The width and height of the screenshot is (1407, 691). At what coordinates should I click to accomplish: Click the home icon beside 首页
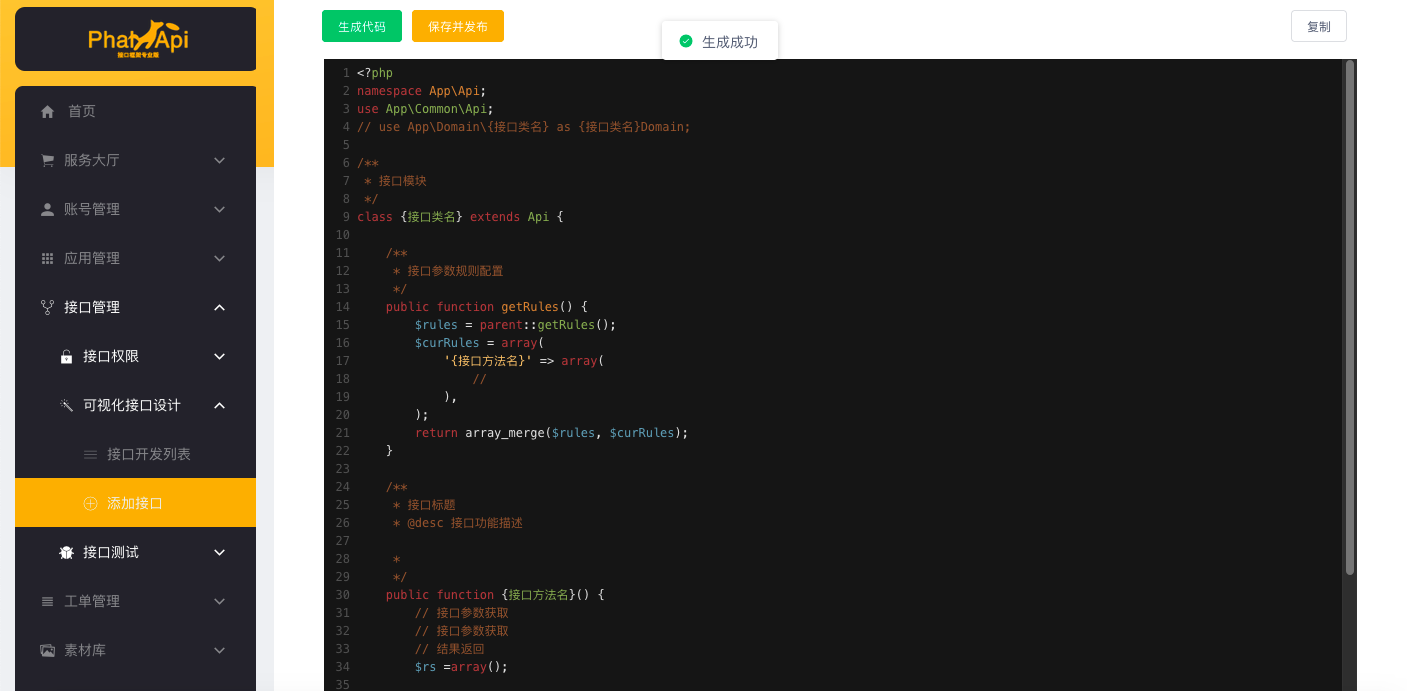[47, 112]
